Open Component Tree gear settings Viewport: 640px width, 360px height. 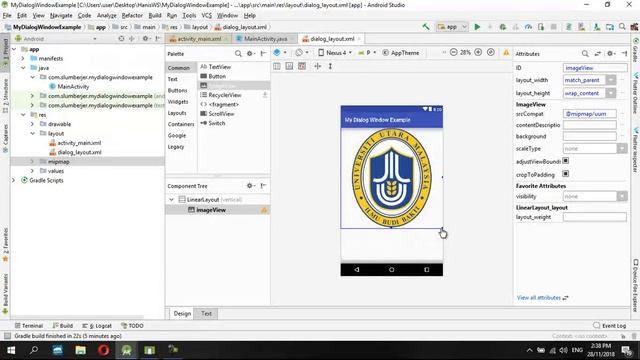pyautogui.click(x=250, y=186)
